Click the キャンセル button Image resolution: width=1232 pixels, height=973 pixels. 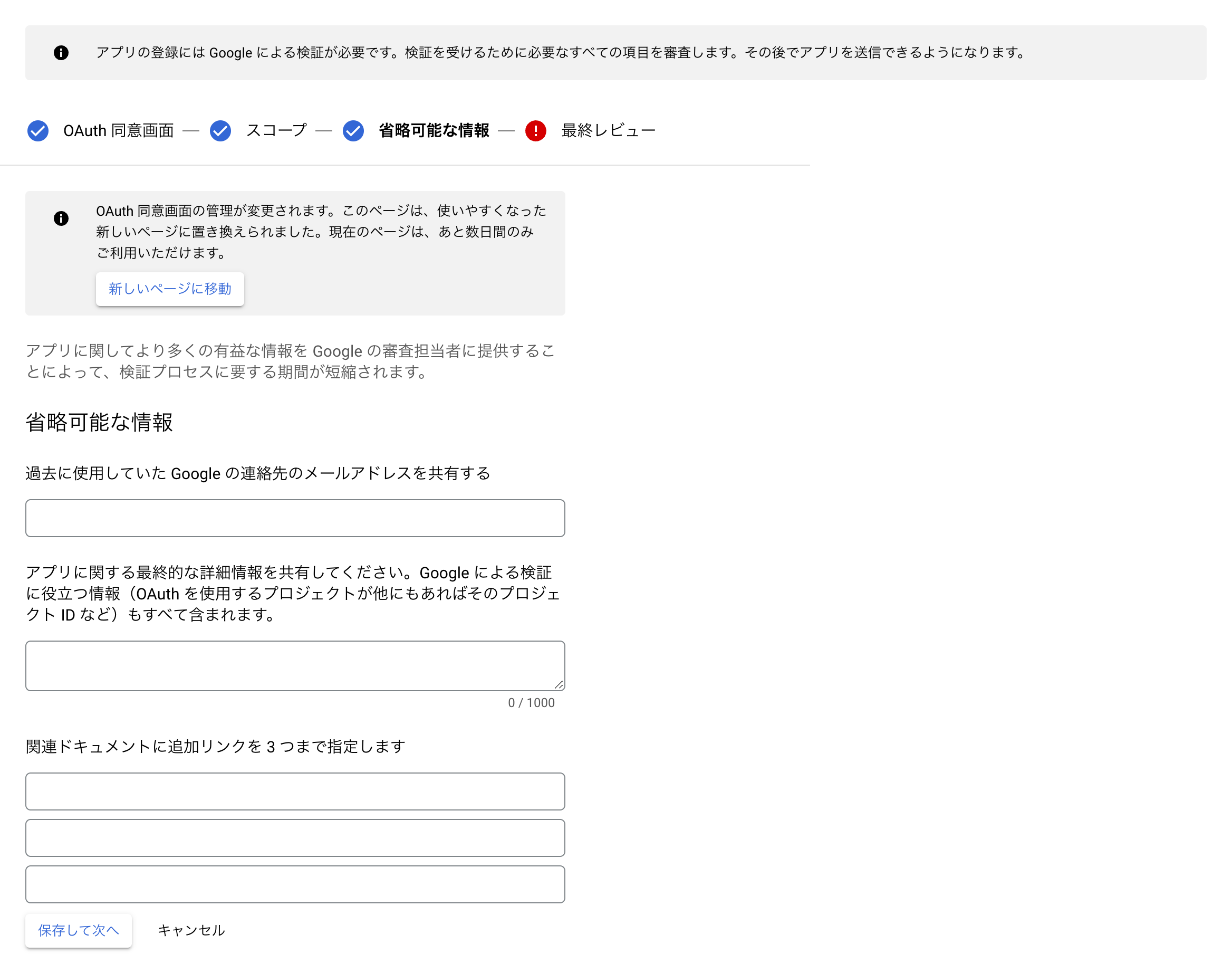pos(191,930)
